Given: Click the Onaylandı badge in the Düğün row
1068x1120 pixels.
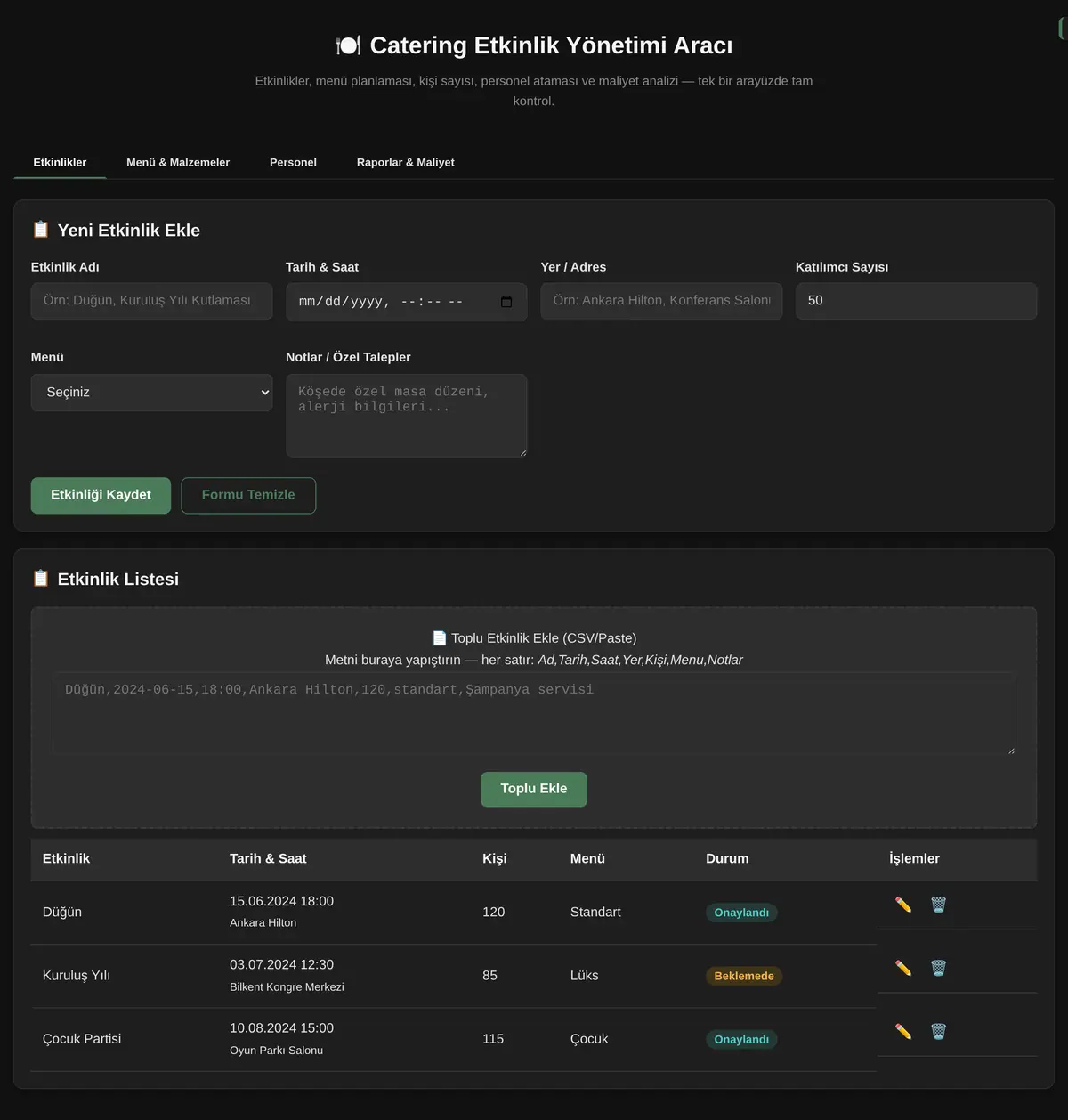Looking at the screenshot, I should coord(741,913).
